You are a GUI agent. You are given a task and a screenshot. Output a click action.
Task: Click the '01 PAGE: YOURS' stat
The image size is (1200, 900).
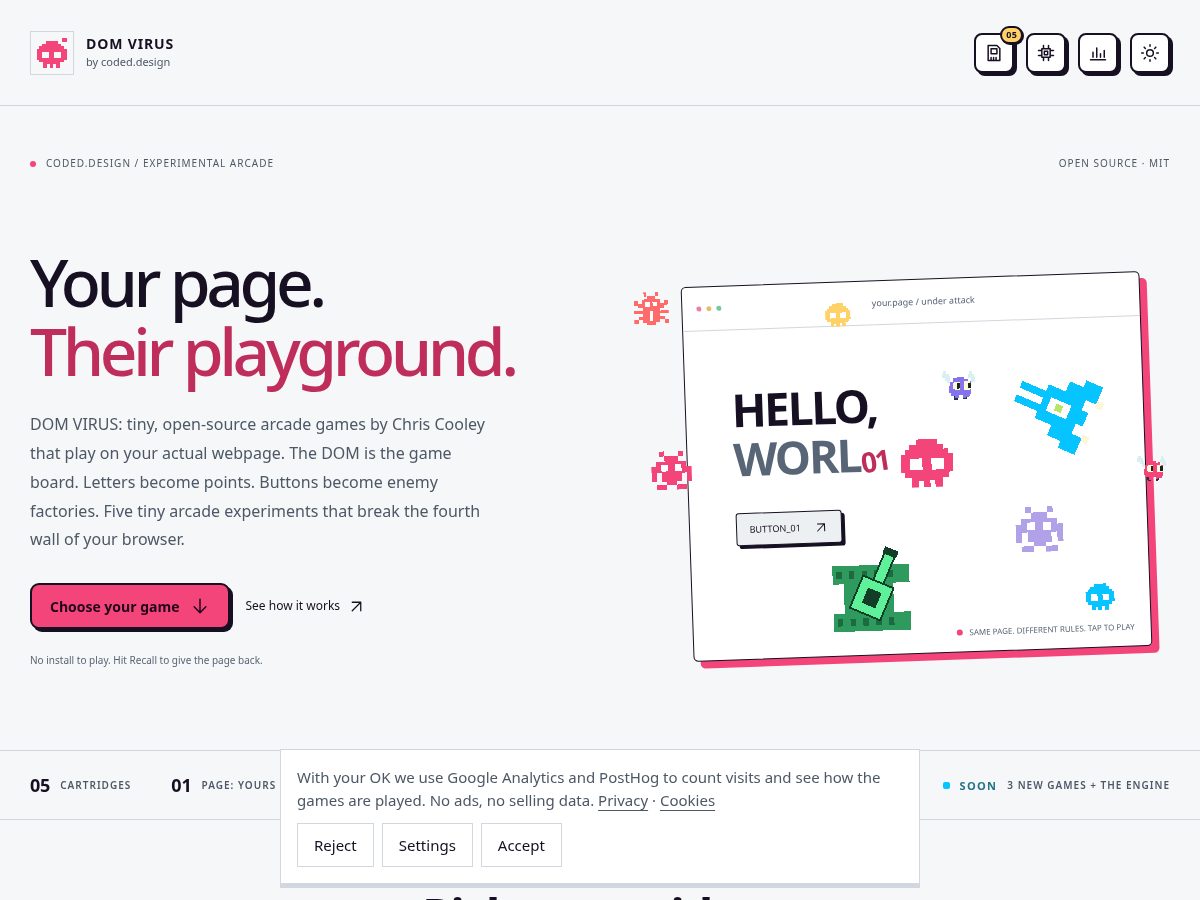tap(223, 785)
